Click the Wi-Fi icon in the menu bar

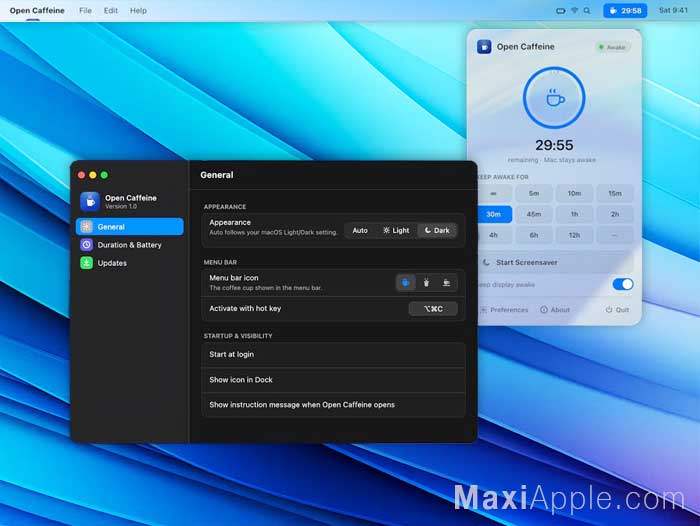click(575, 10)
